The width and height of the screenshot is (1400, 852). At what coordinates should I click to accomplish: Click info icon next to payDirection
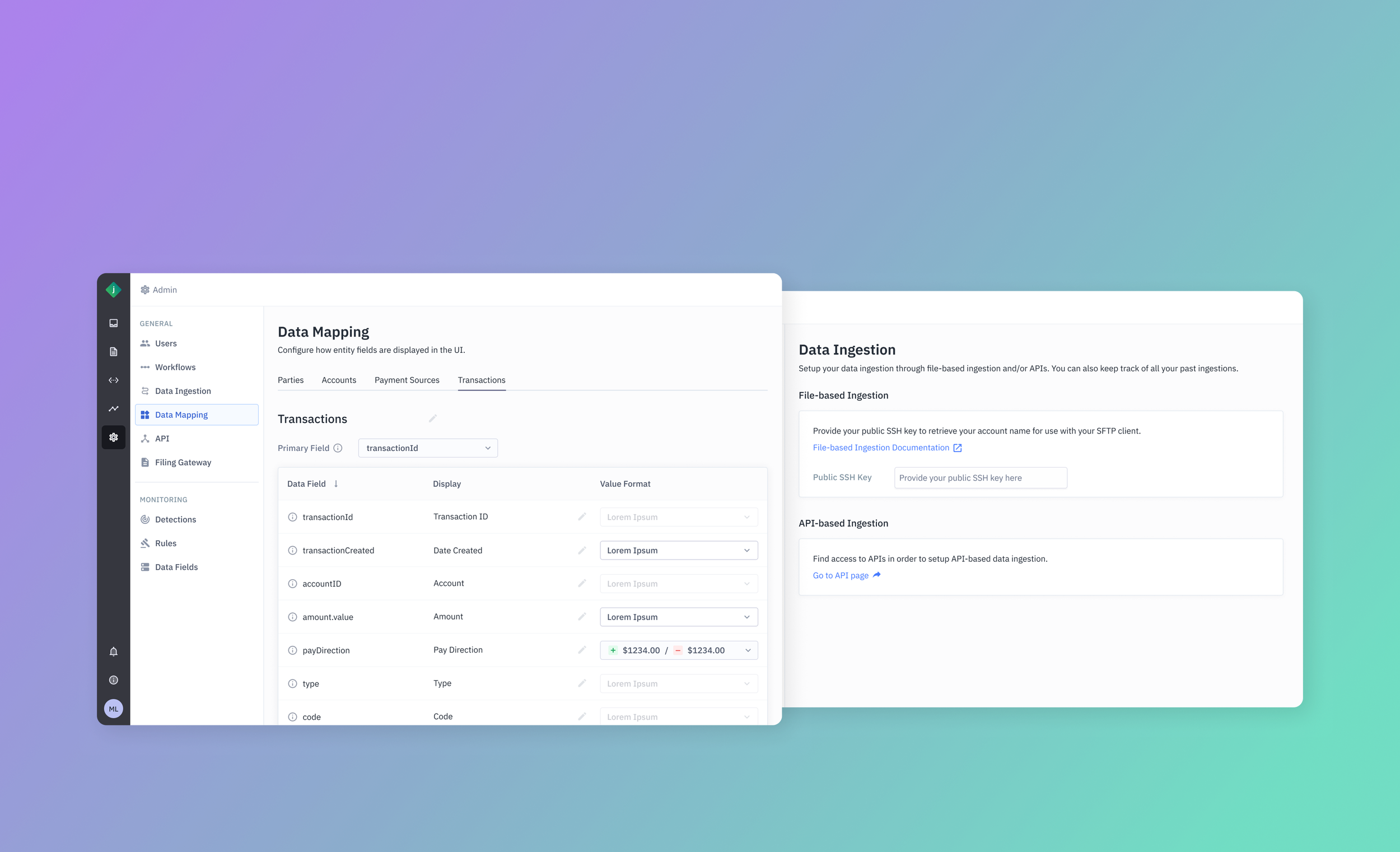click(x=293, y=650)
